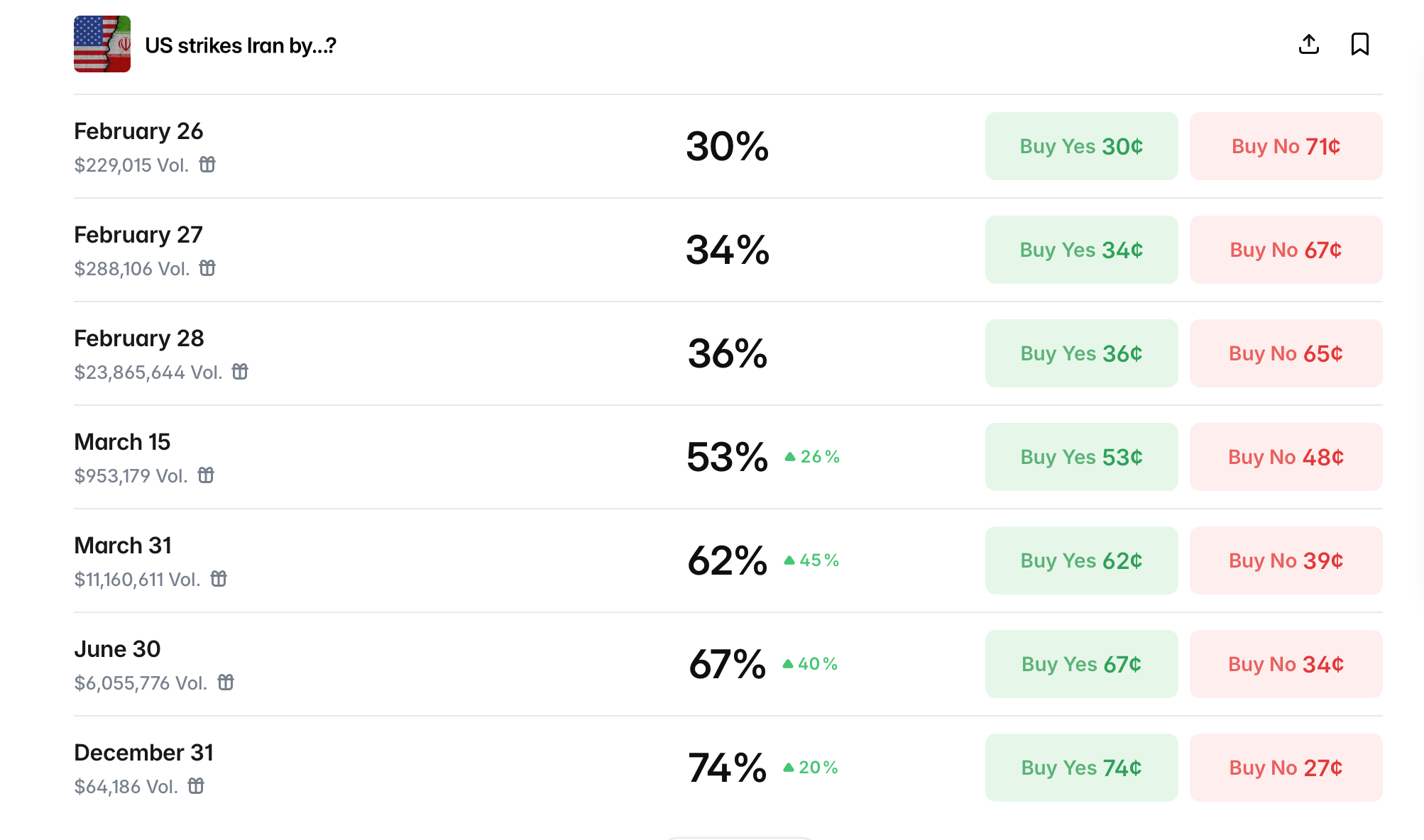Buy No at 48¢ for March 15

[x=1286, y=457]
